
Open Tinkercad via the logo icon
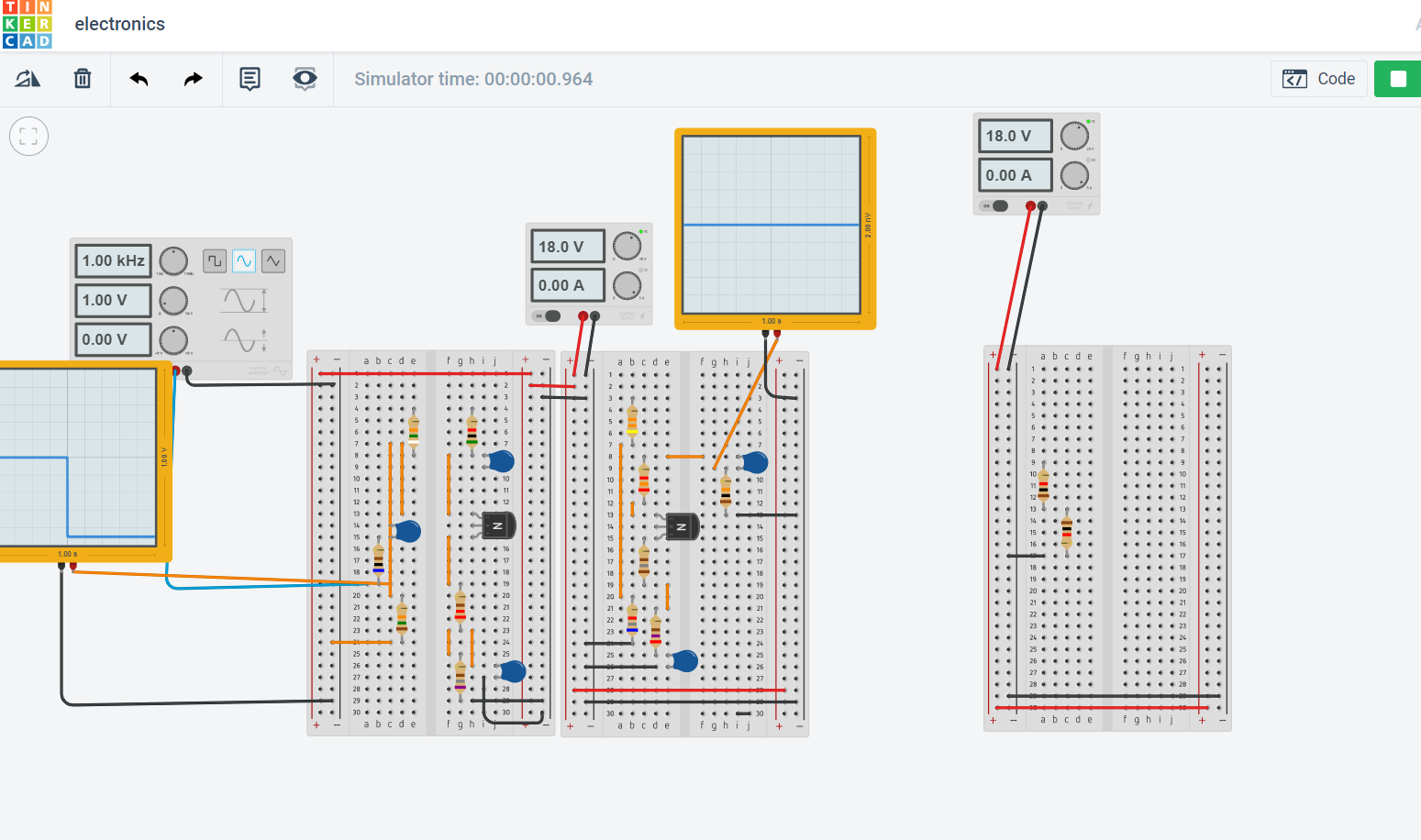pyautogui.click(x=27, y=24)
